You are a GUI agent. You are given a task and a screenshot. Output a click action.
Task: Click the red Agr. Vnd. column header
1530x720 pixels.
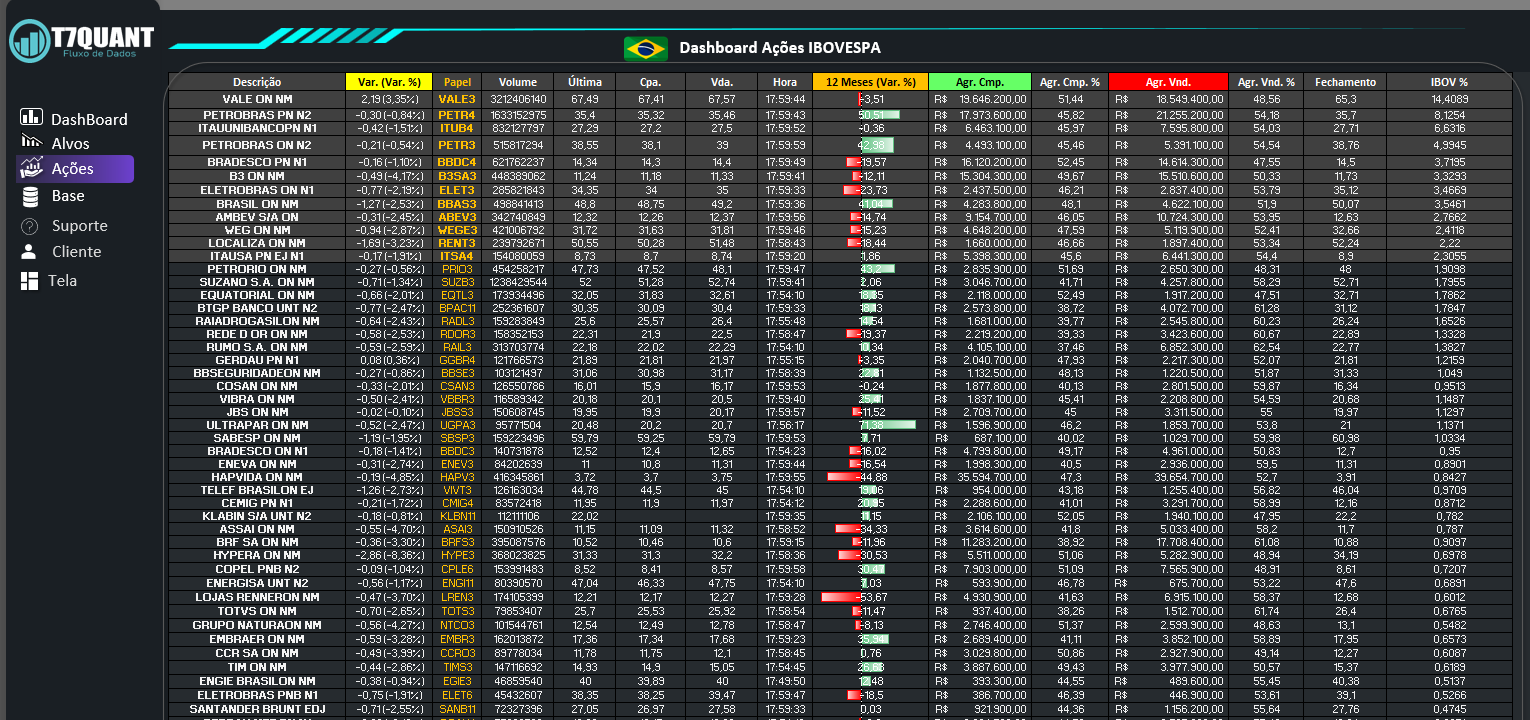tap(1167, 82)
